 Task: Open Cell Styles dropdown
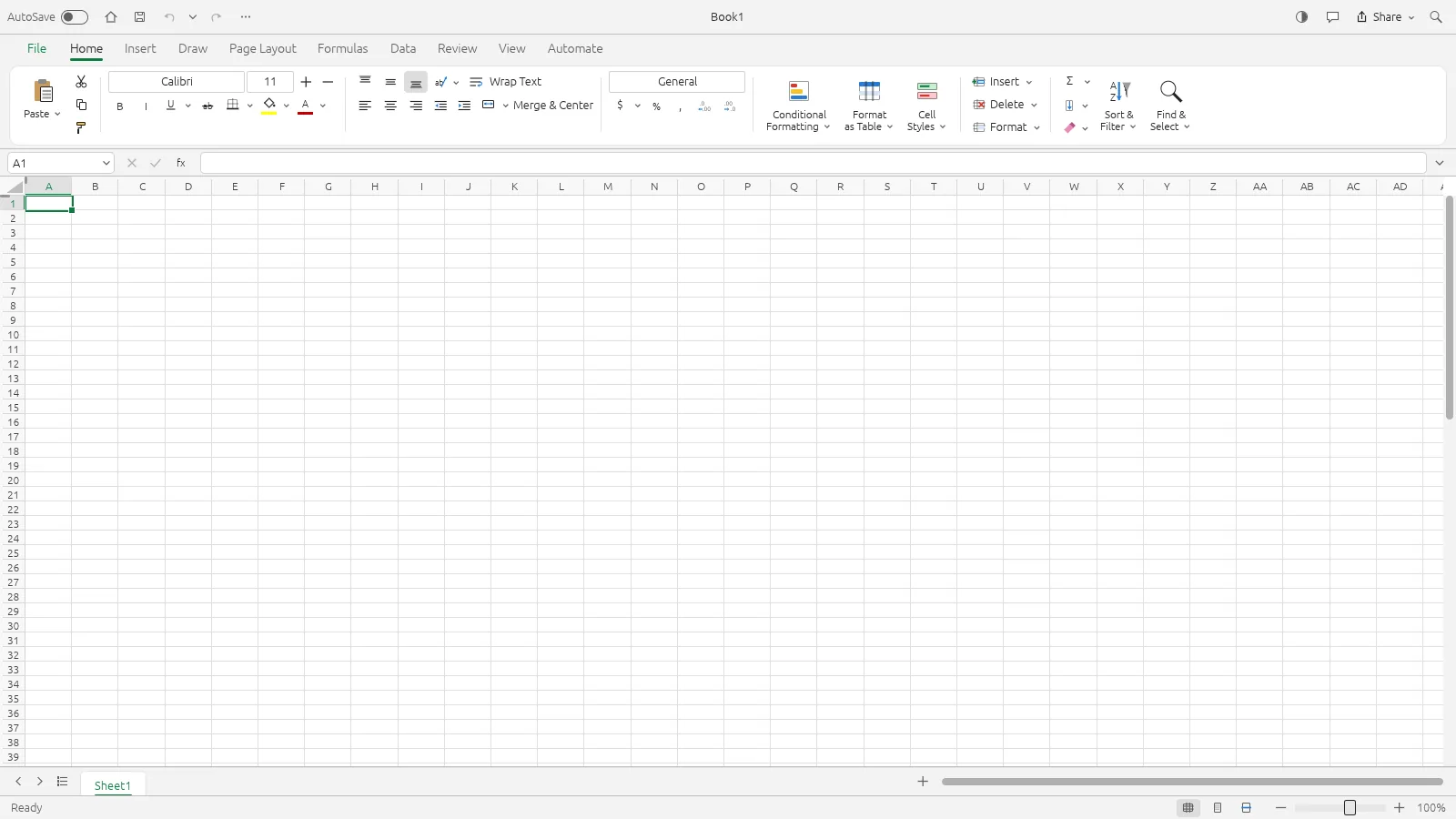point(926,106)
